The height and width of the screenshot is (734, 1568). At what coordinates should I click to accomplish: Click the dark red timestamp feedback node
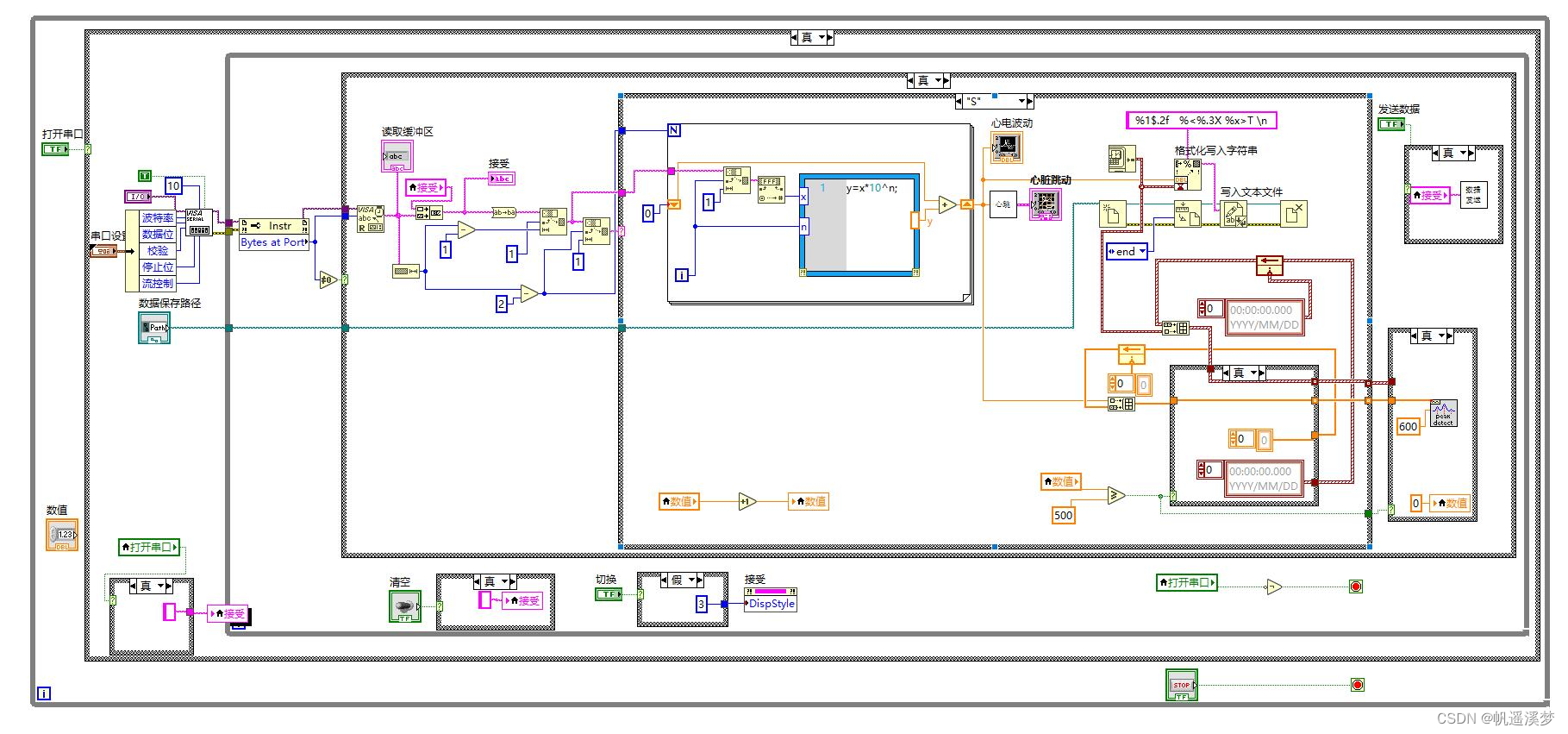pos(1269,265)
